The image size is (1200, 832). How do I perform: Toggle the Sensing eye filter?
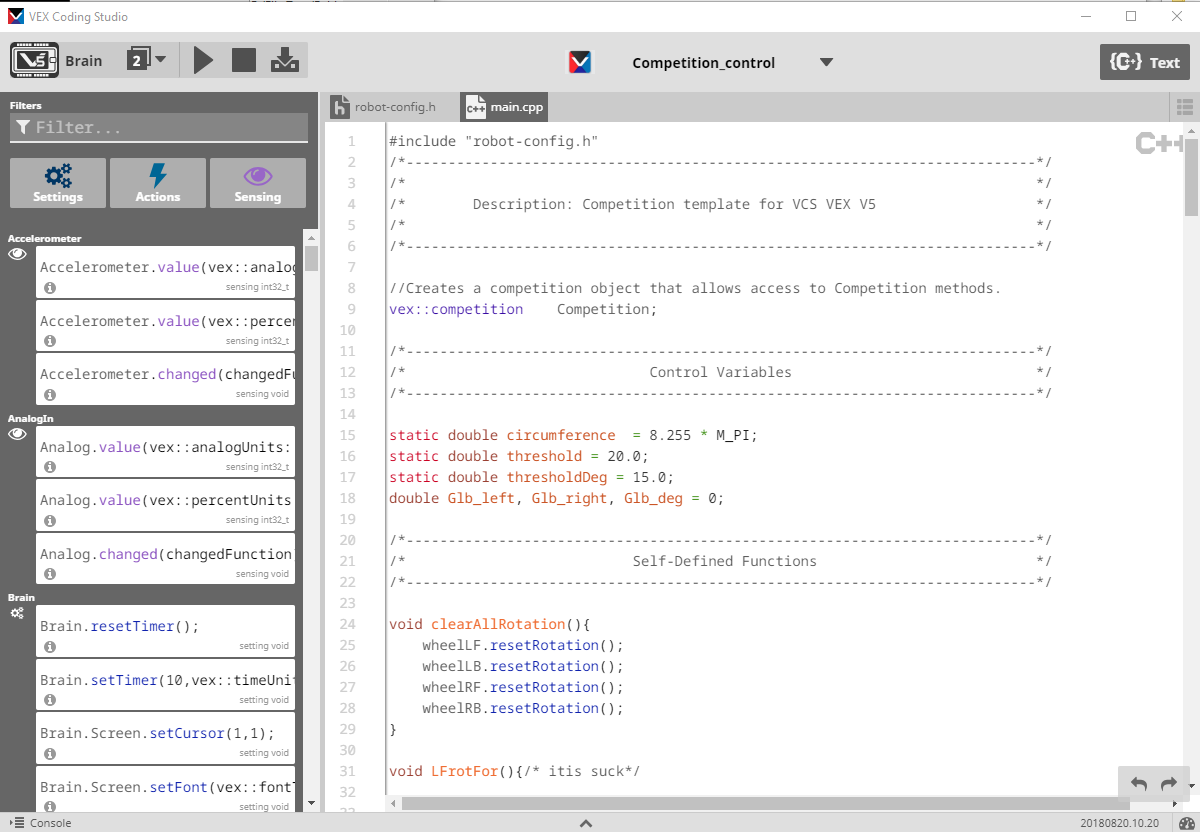pyautogui.click(x=258, y=183)
